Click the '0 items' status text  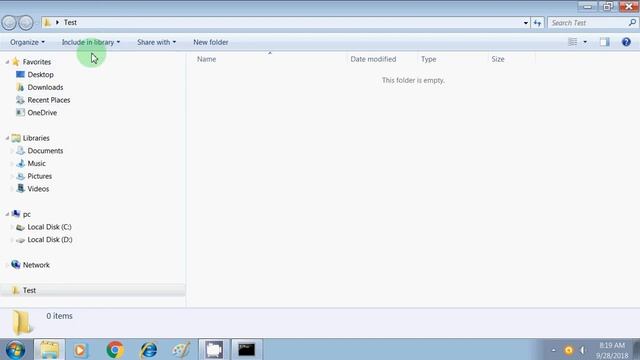click(x=59, y=316)
